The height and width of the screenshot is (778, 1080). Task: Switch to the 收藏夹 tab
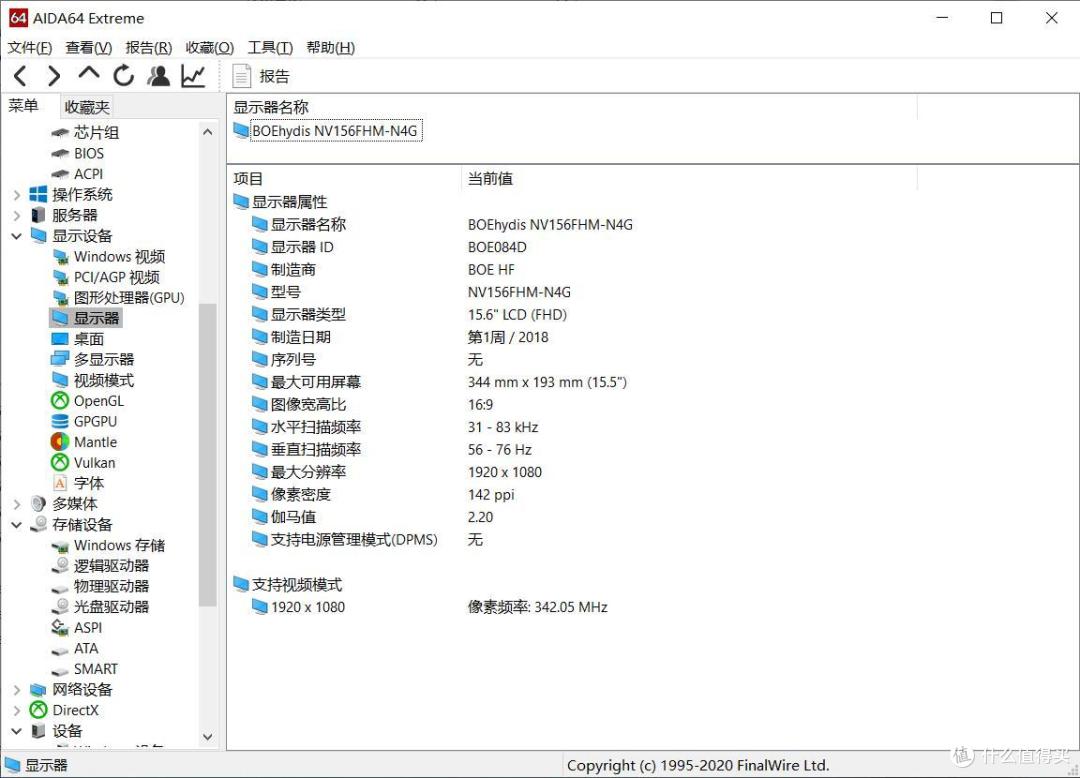[87, 107]
